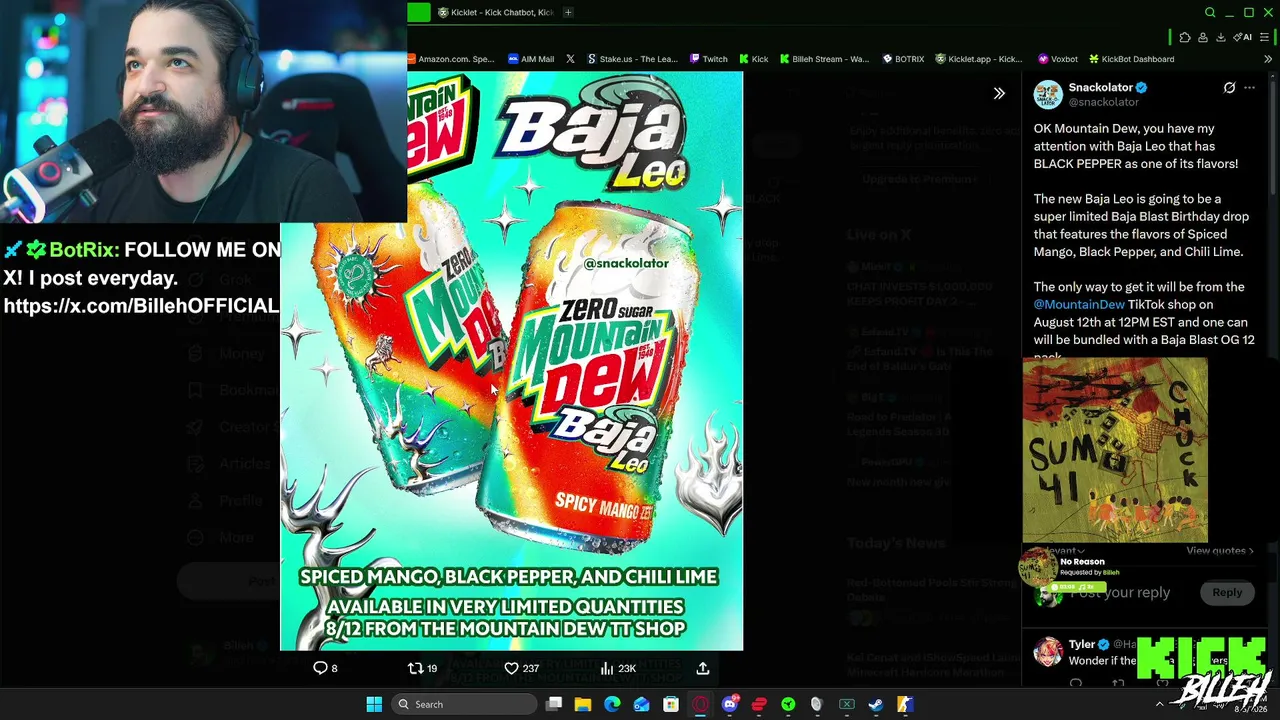Image resolution: width=1280 pixels, height=720 pixels.
Task: Open Snackolator profile avatar
Action: click(1048, 94)
